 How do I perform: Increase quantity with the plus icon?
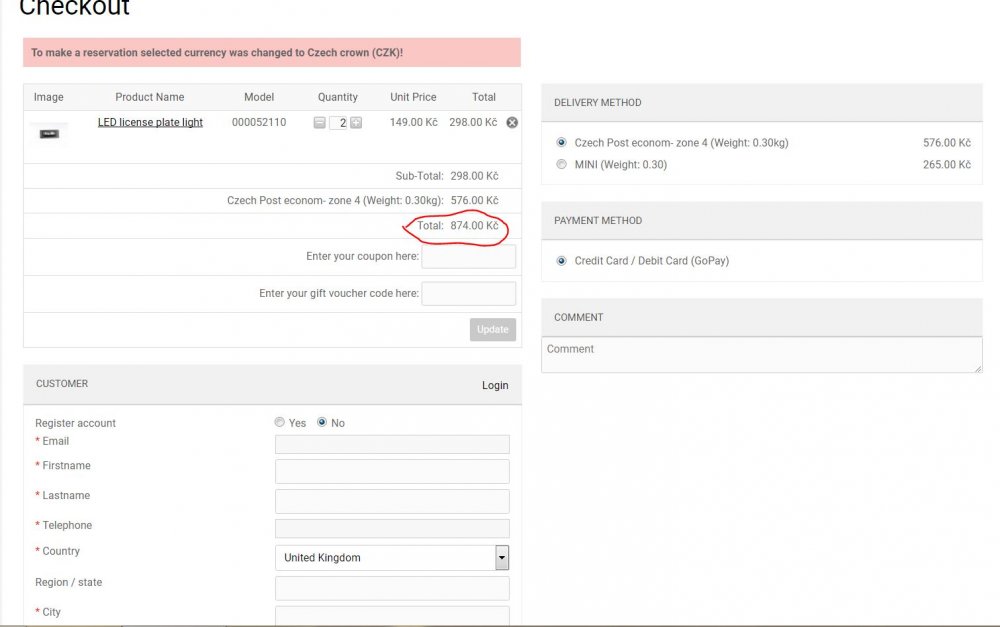(x=356, y=122)
